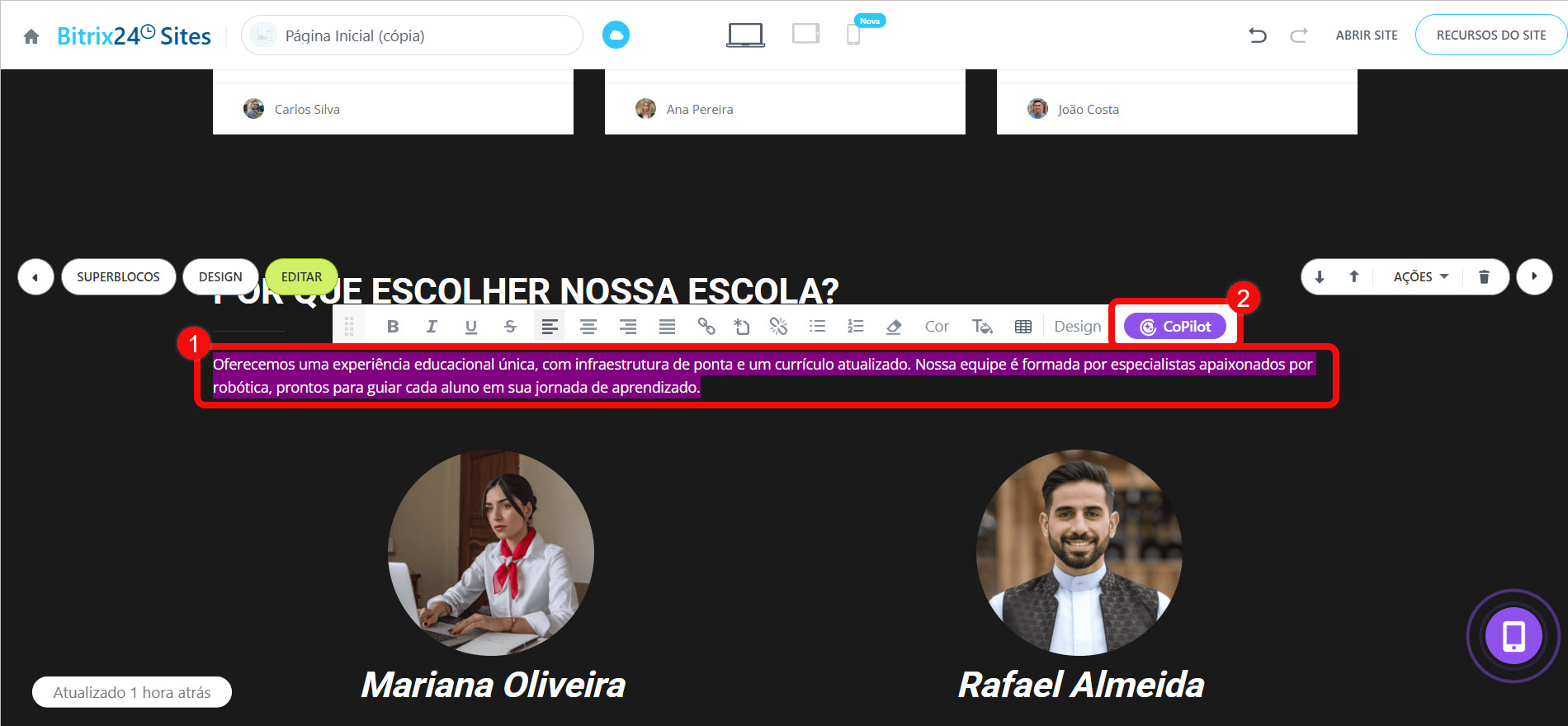
Task: Select the Mariana Oliveira portrait image
Action: tap(491, 553)
